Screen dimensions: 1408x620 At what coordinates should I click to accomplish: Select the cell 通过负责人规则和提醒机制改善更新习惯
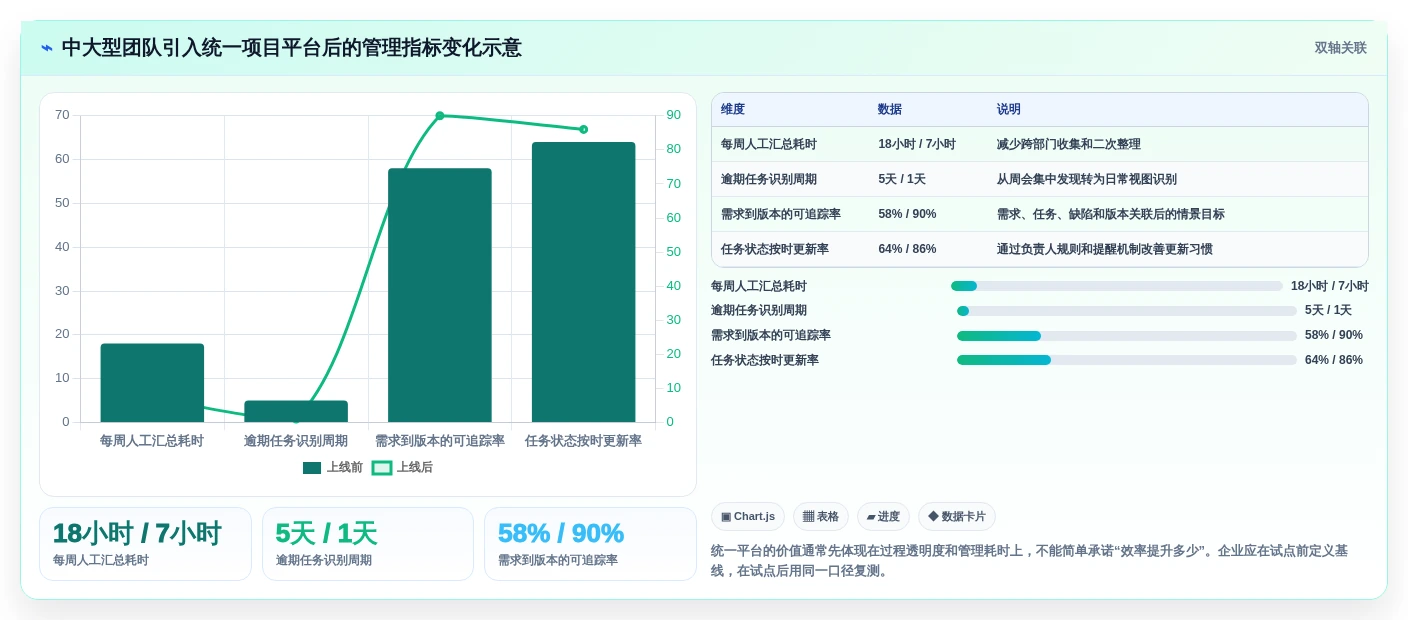(x=1105, y=249)
